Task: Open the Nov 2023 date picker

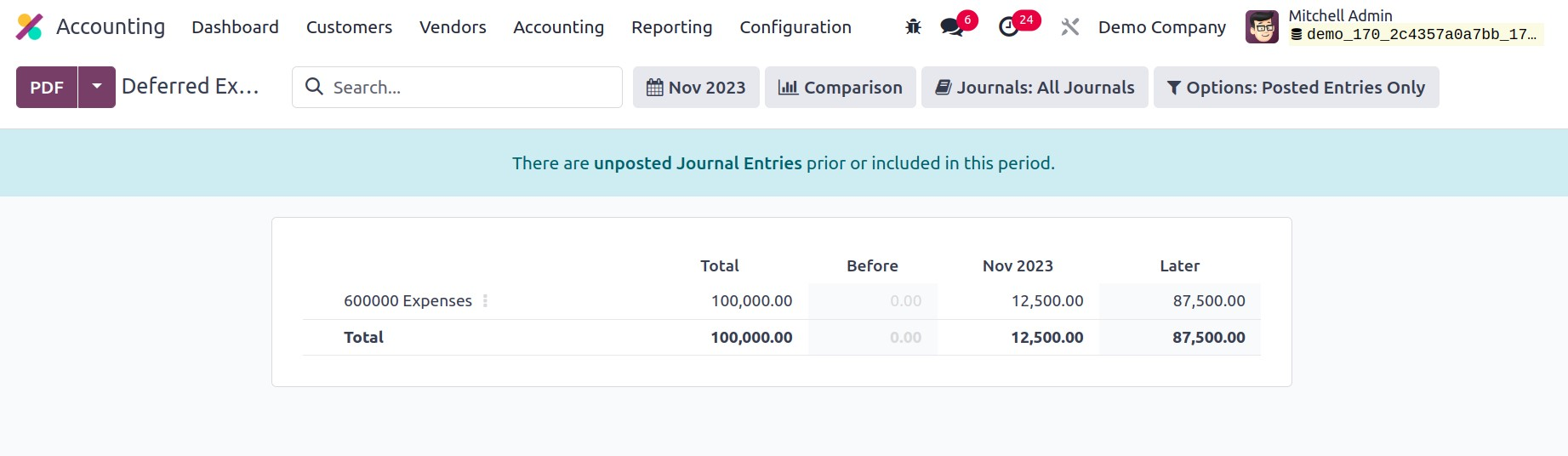Action: pyautogui.click(x=696, y=88)
